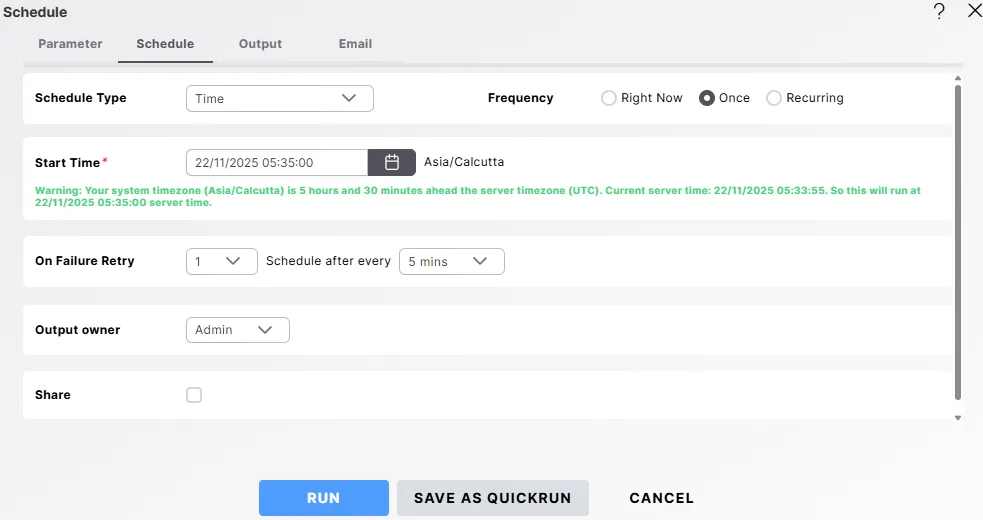Open the Email tab
The image size is (983, 520).
[355, 44]
